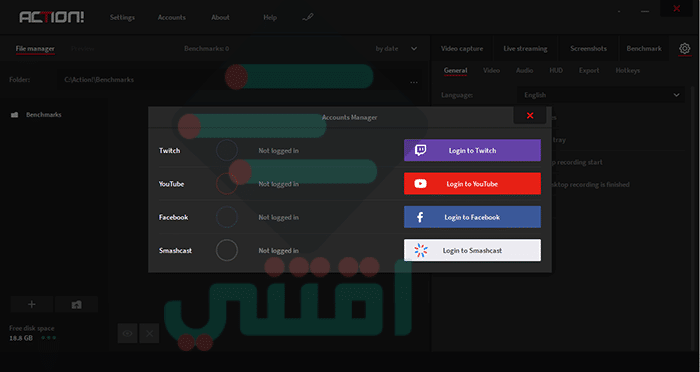Click the Facebook f logo icon
The height and width of the screenshot is (372, 700).
point(420,217)
